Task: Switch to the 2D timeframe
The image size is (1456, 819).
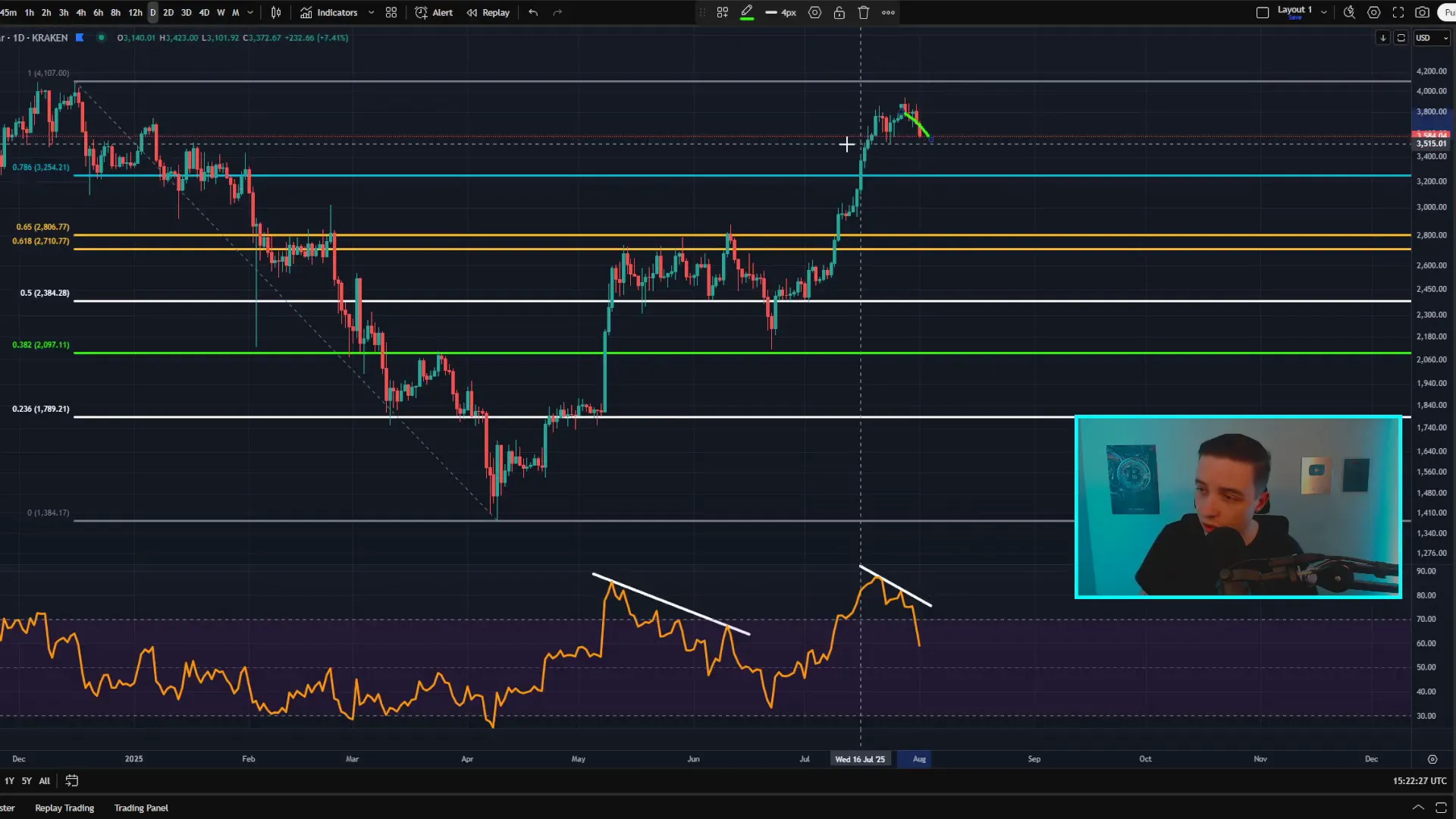Action: pos(168,13)
